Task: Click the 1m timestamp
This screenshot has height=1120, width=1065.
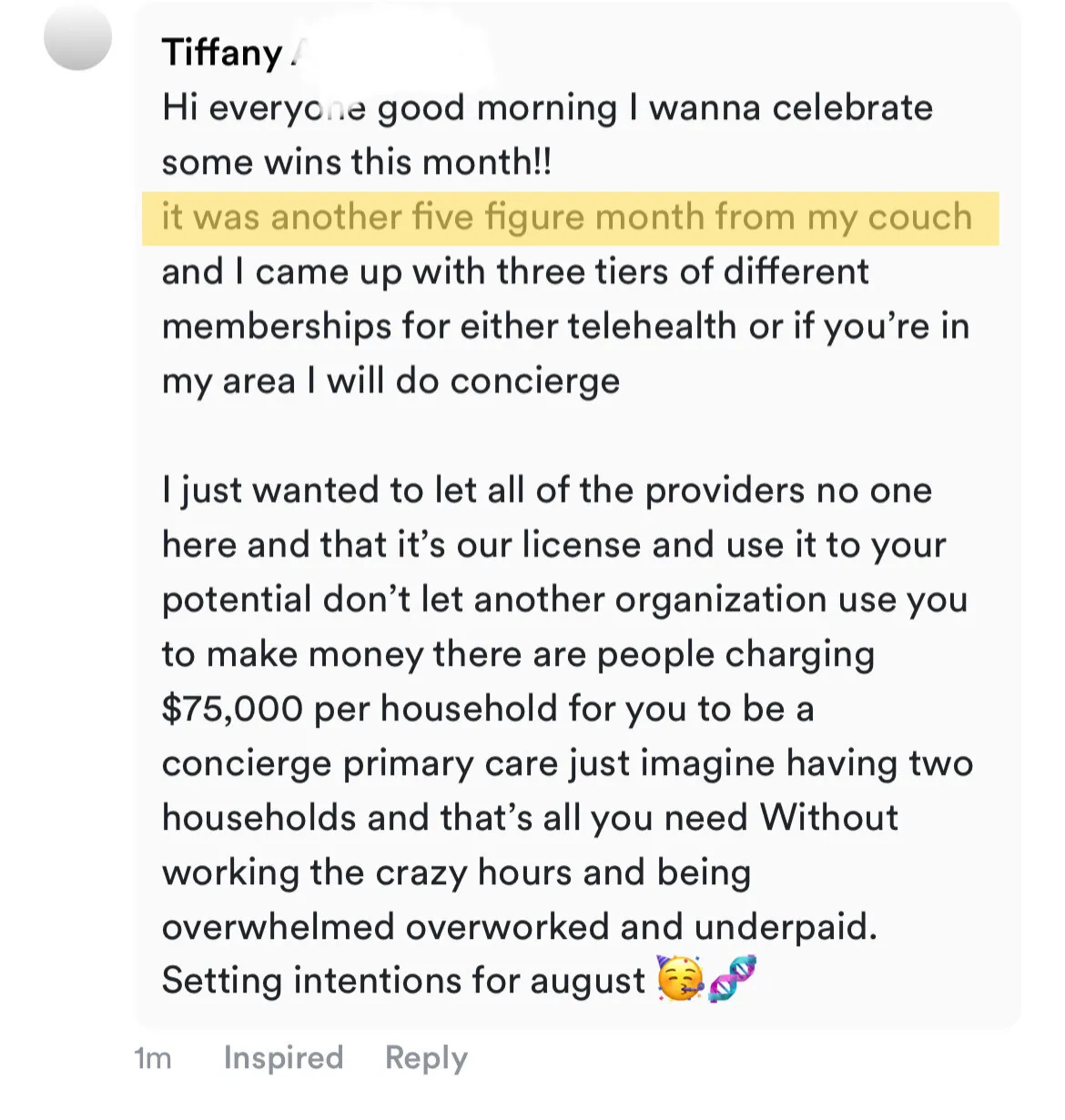Action: point(152,1058)
